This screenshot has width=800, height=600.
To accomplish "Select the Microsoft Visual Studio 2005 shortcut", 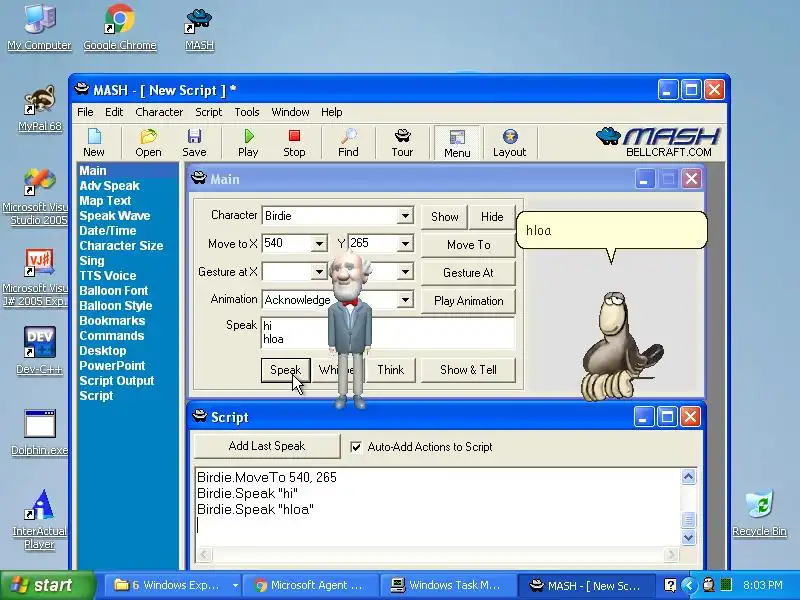I will 36,196.
